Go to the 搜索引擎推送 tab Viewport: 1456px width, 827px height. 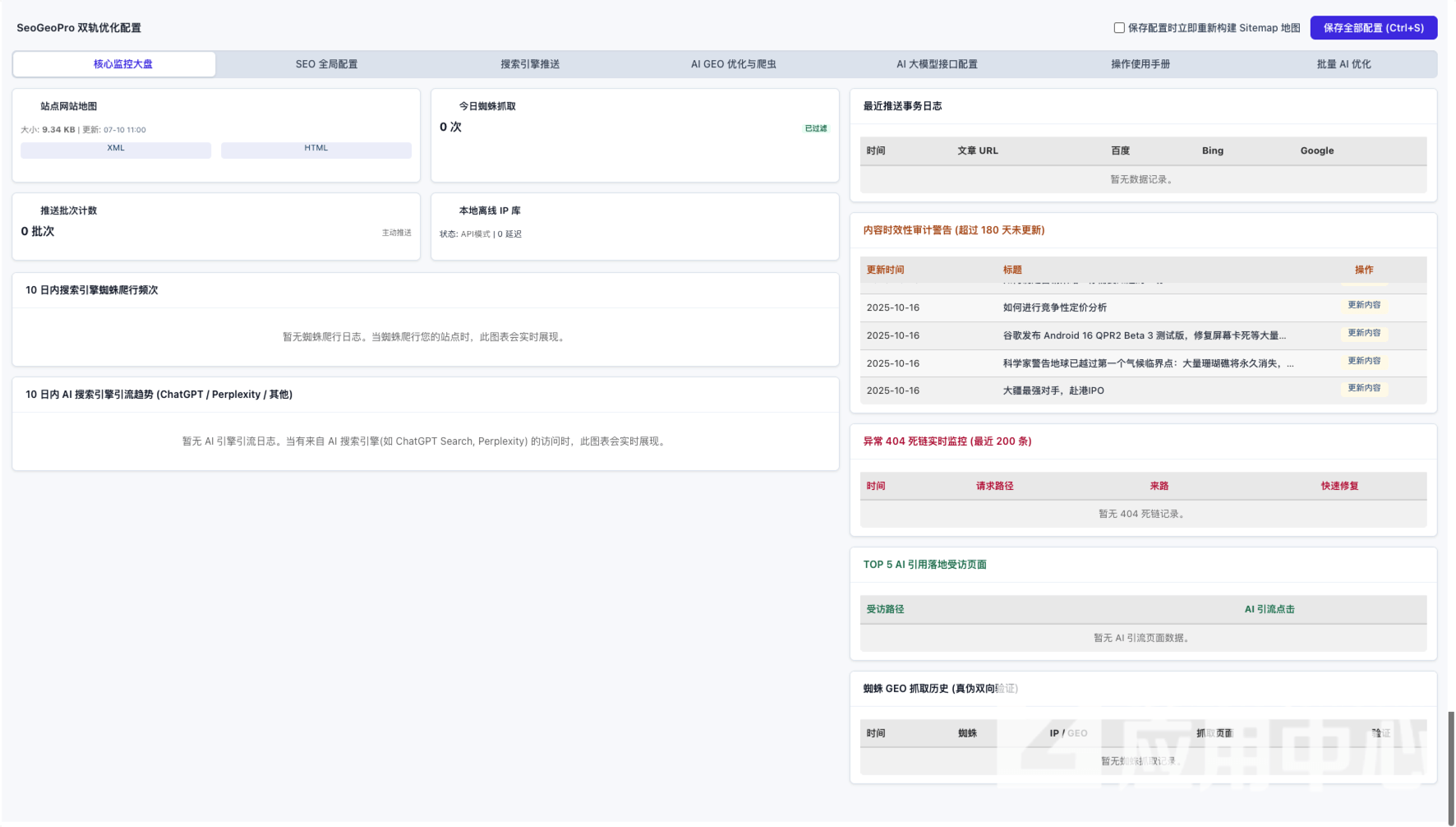click(530, 64)
